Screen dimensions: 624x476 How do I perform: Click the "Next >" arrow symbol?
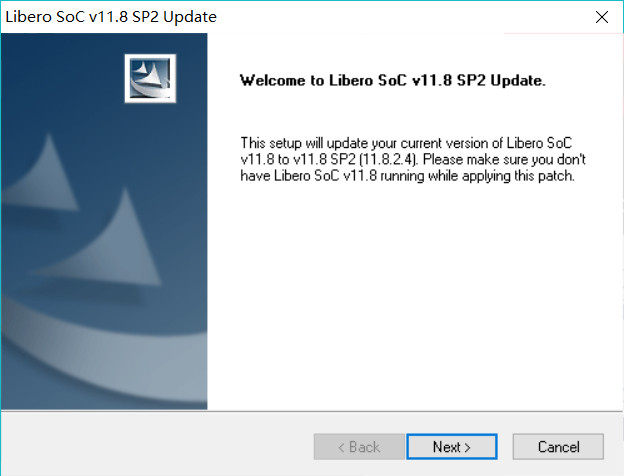point(468,447)
